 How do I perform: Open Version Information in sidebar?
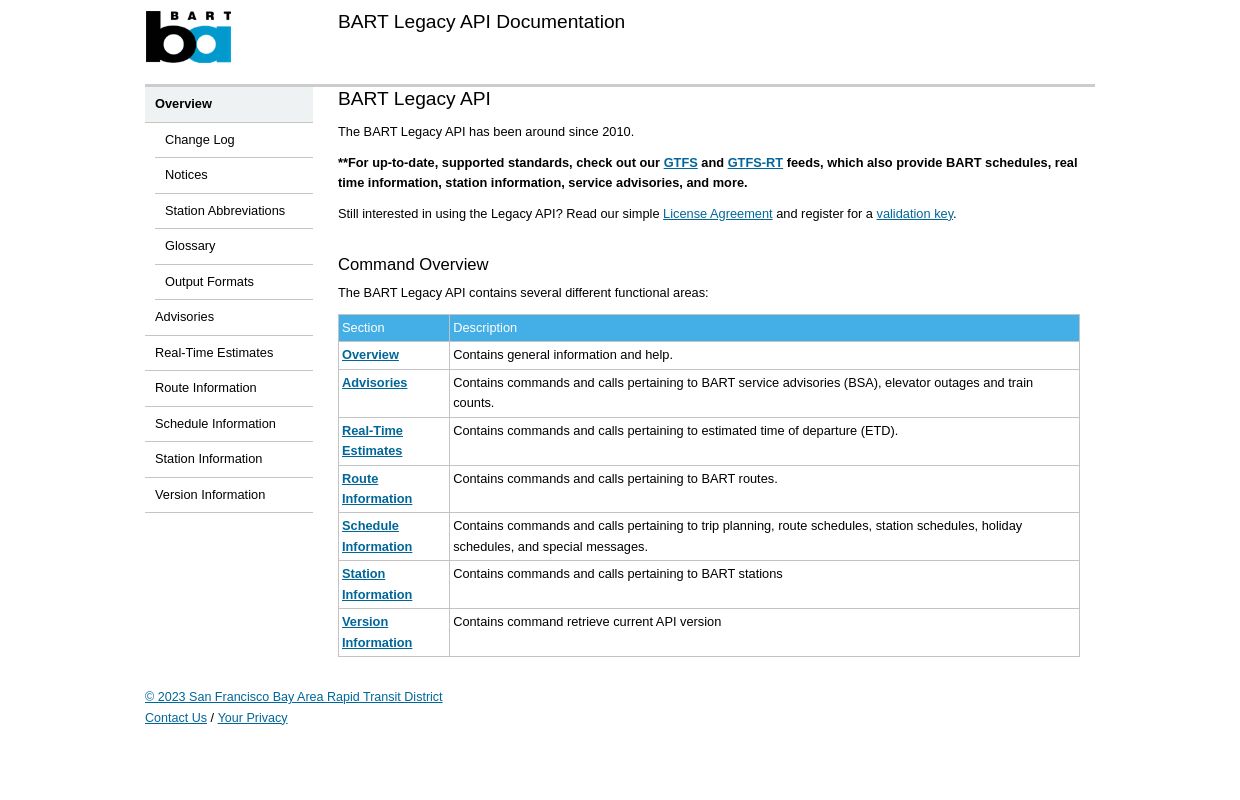[x=229, y=495]
